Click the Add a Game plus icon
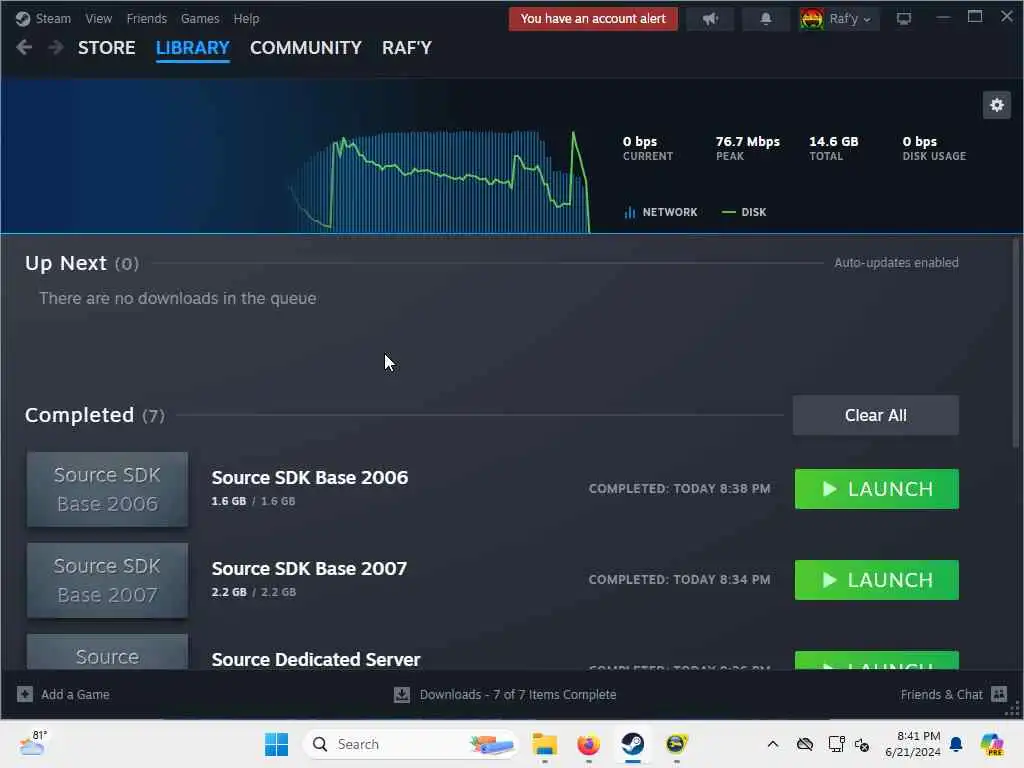The height and width of the screenshot is (768, 1024). click(x=25, y=694)
